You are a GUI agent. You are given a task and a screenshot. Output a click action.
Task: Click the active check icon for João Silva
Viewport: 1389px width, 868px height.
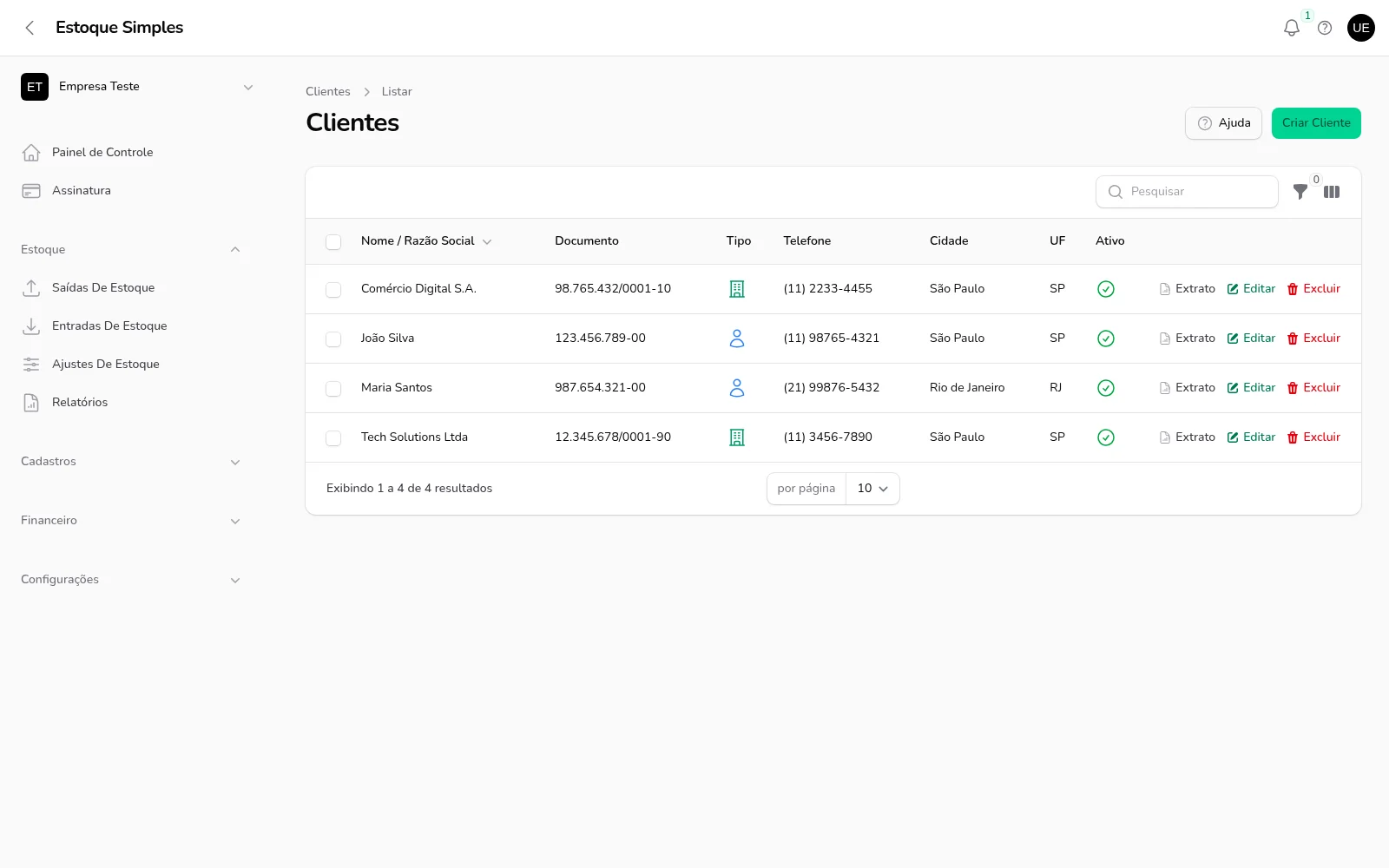pyautogui.click(x=1106, y=339)
